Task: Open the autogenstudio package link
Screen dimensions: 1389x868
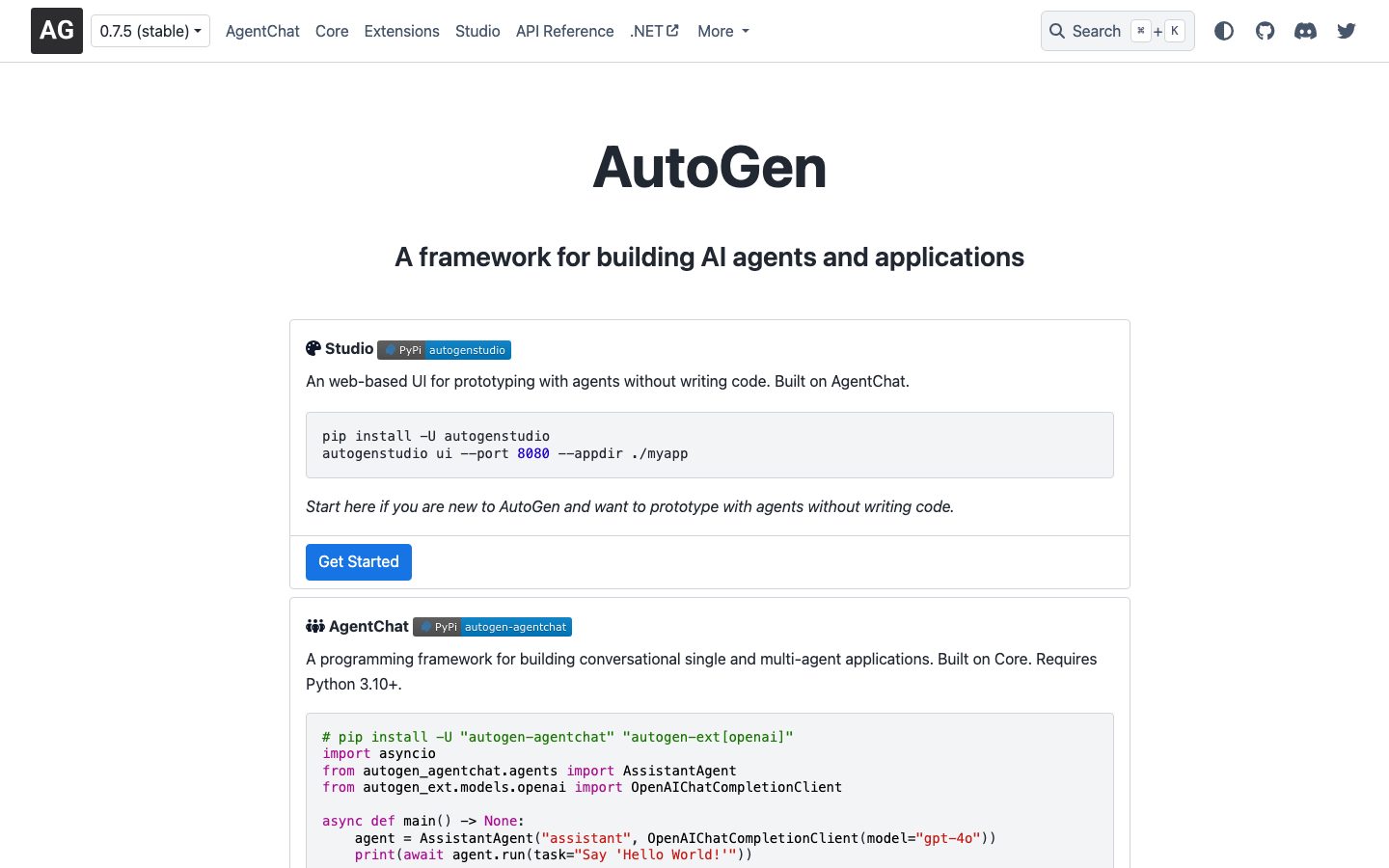Action: pos(467,350)
